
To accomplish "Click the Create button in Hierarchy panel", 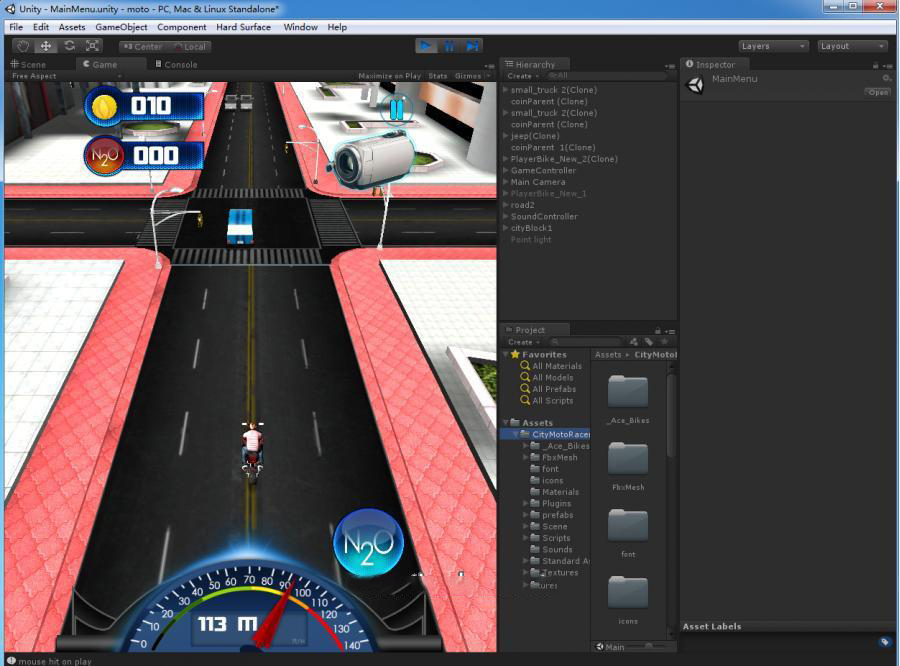I will (x=522, y=76).
